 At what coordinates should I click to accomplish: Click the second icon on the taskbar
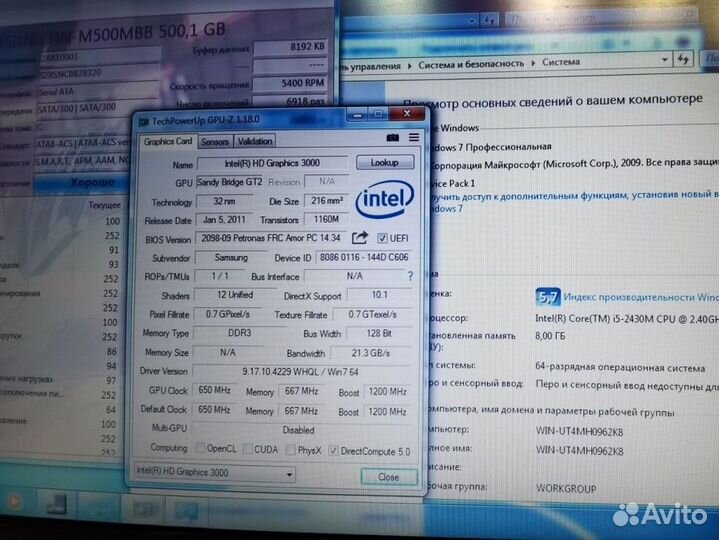pos(56,504)
